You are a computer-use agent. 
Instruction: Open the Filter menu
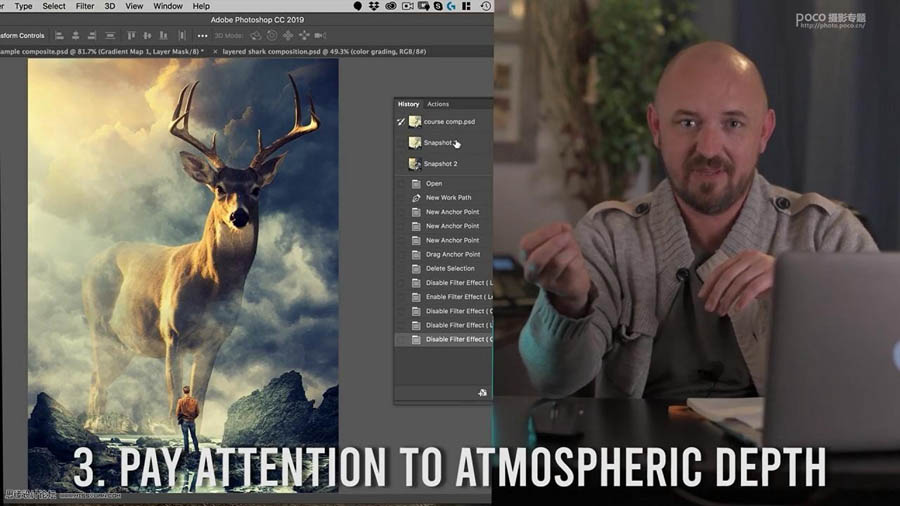[x=85, y=6]
